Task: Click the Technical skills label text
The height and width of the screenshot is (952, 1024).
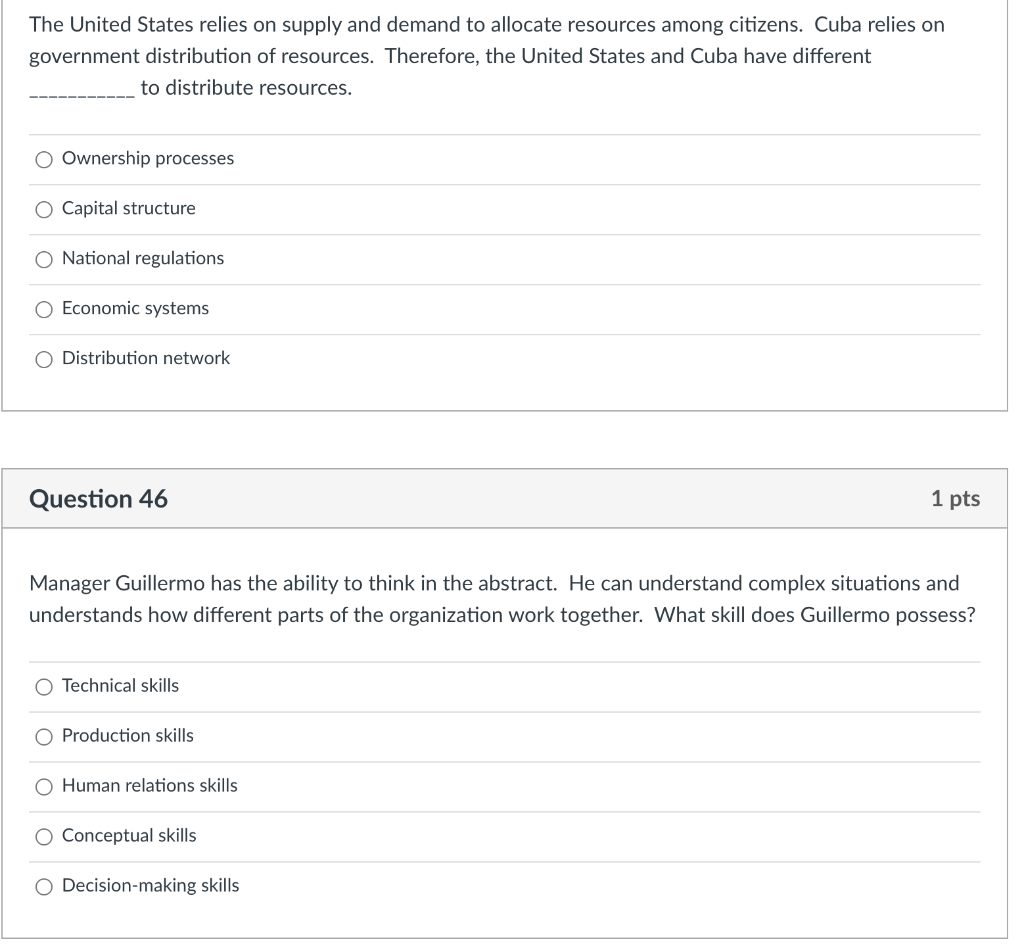Action: [x=120, y=685]
